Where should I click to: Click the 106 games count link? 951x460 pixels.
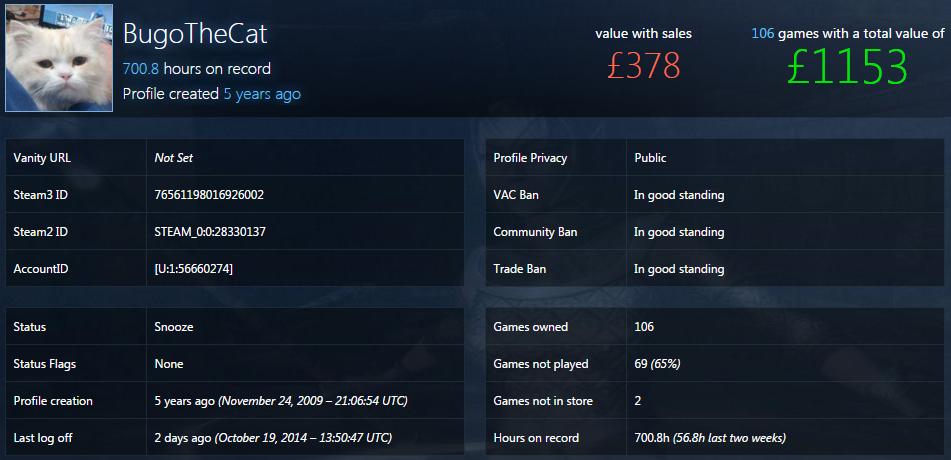pos(762,34)
